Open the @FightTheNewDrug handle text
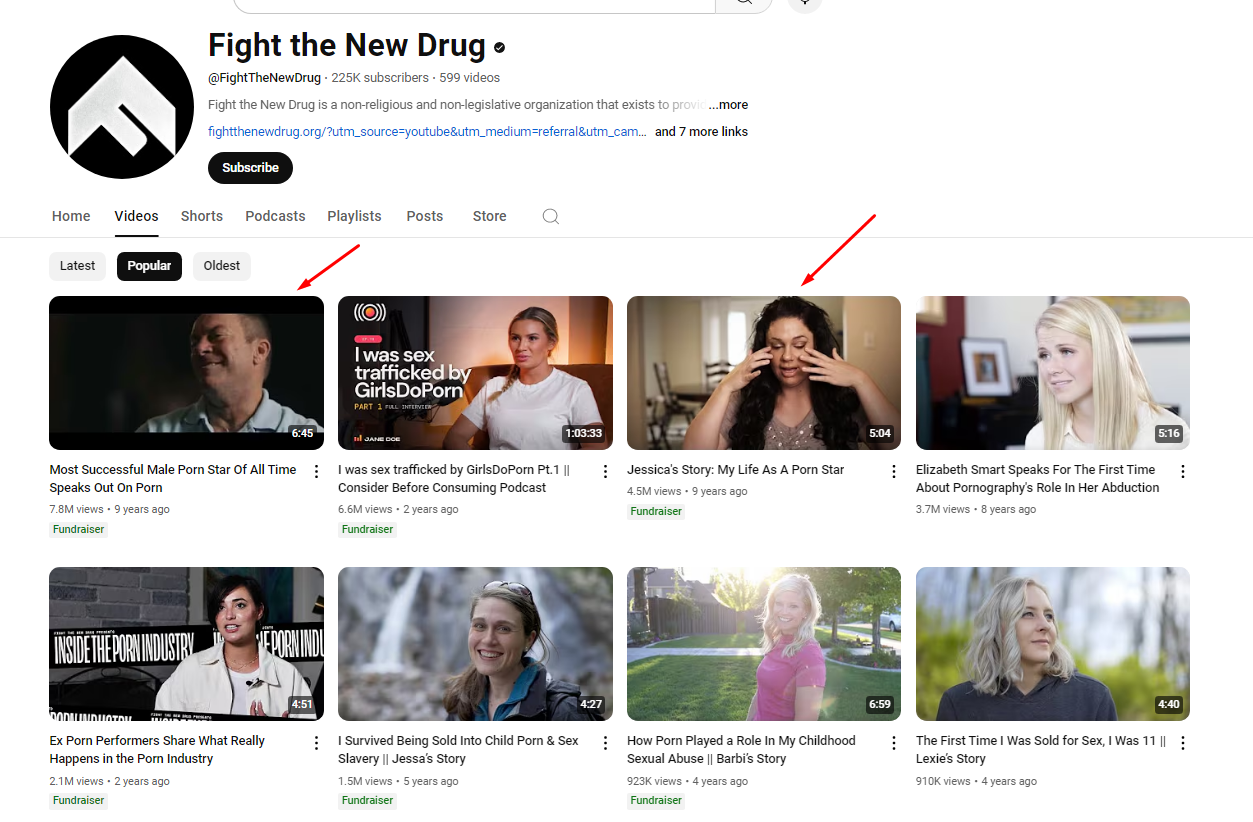The width and height of the screenshot is (1253, 822). pyautogui.click(x=265, y=78)
